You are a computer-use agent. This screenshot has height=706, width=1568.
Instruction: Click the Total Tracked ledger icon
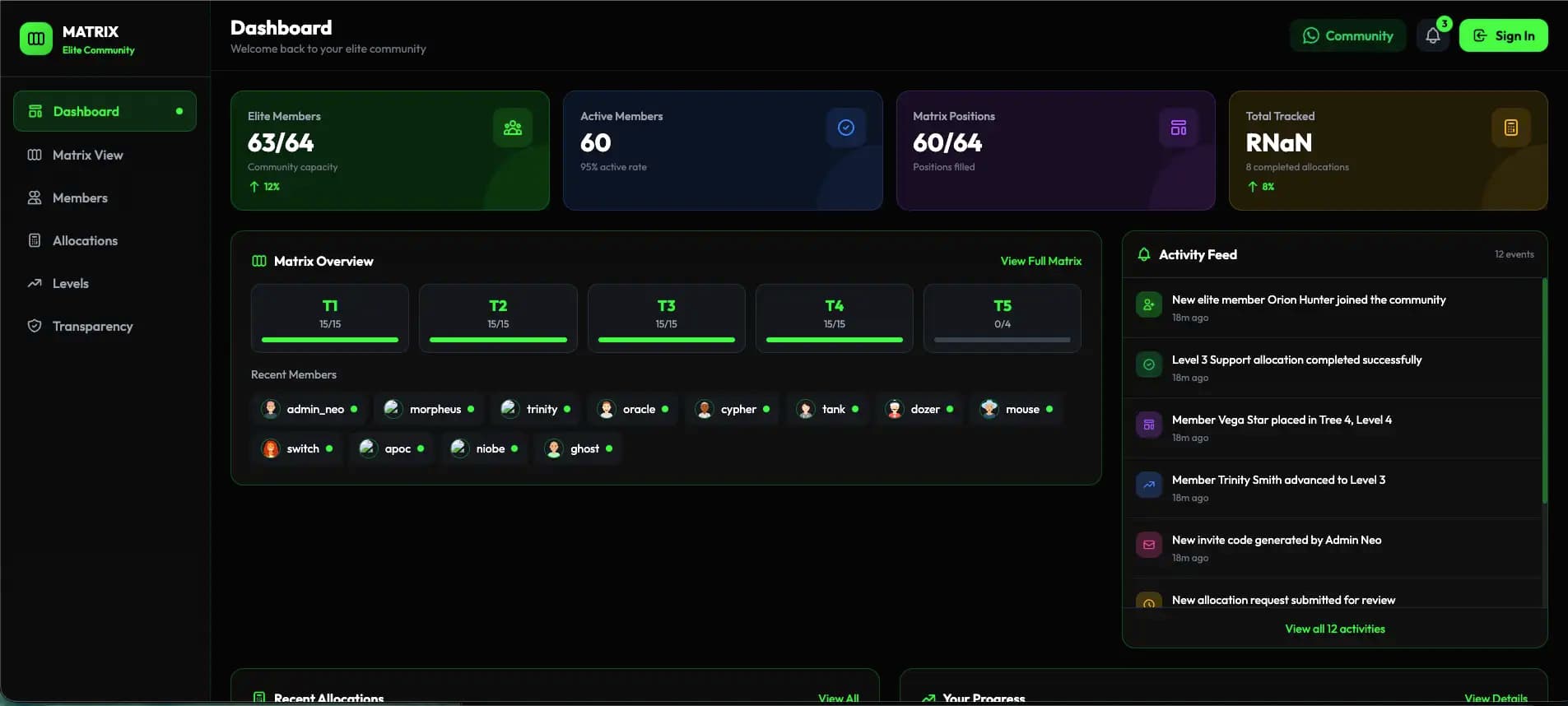pyautogui.click(x=1511, y=128)
